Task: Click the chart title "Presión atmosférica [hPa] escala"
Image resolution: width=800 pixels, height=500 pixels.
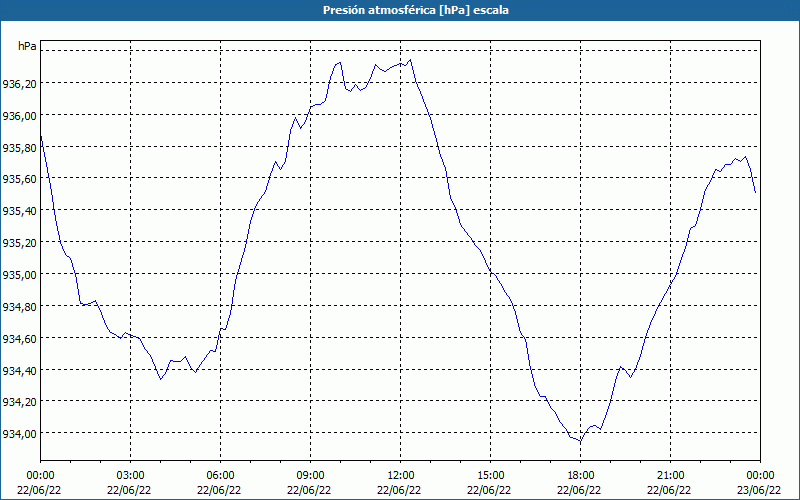Action: pos(416,10)
